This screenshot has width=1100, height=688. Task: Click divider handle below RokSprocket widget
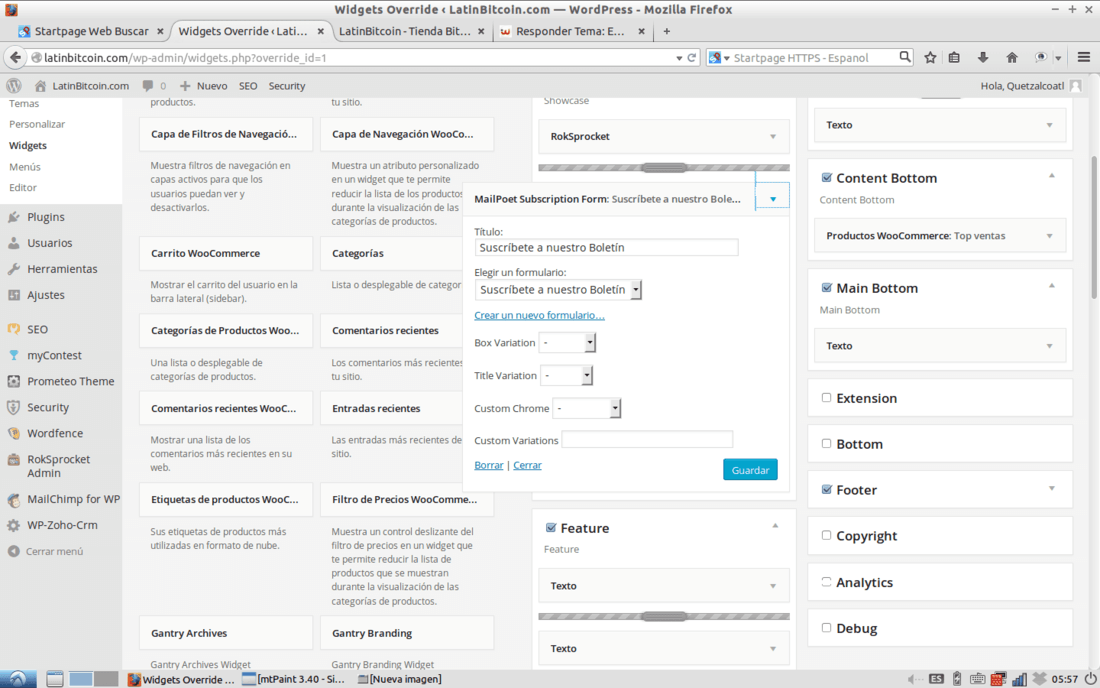coord(664,168)
